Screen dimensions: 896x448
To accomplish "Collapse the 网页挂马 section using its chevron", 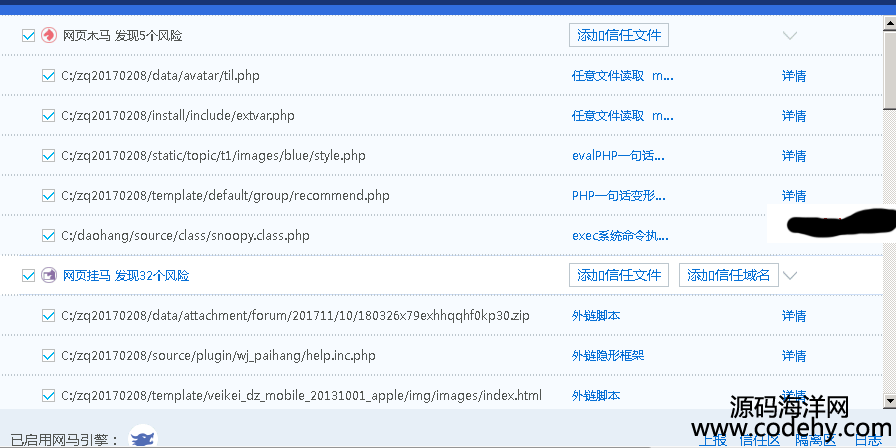I will (789, 275).
